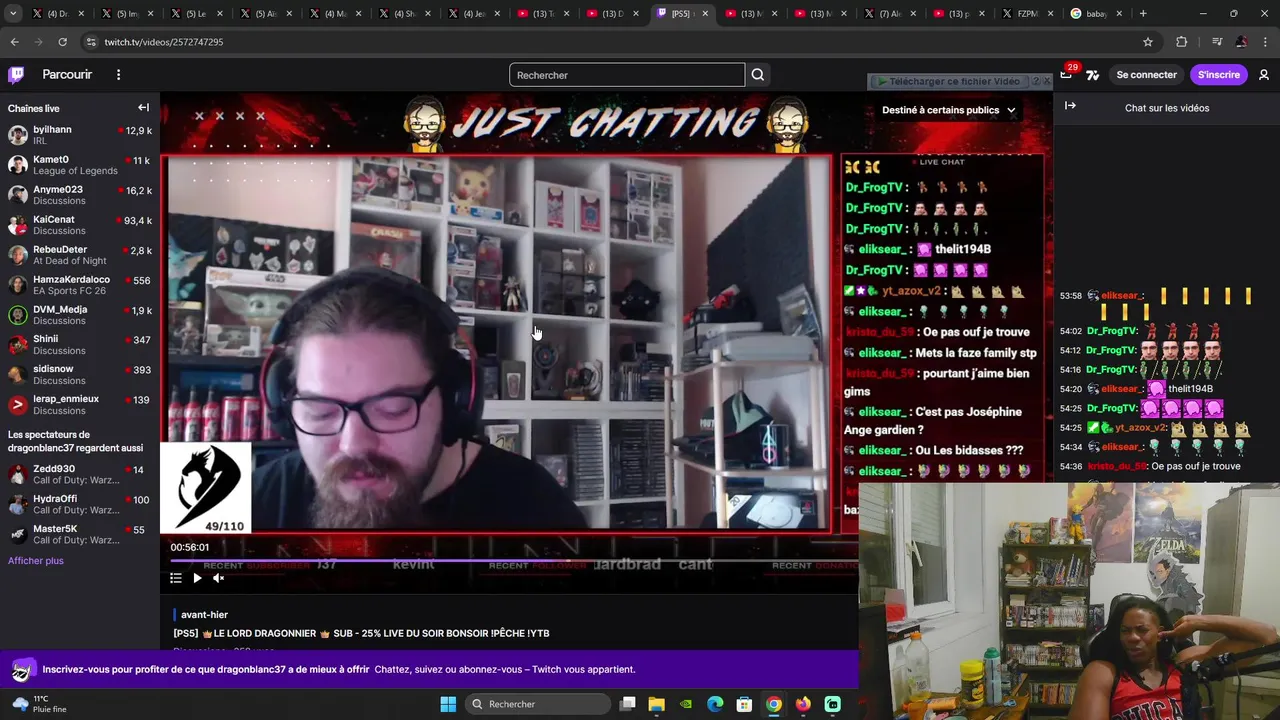Image resolution: width=1280 pixels, height=720 pixels.
Task: Unmute the video player volume
Action: 218,578
